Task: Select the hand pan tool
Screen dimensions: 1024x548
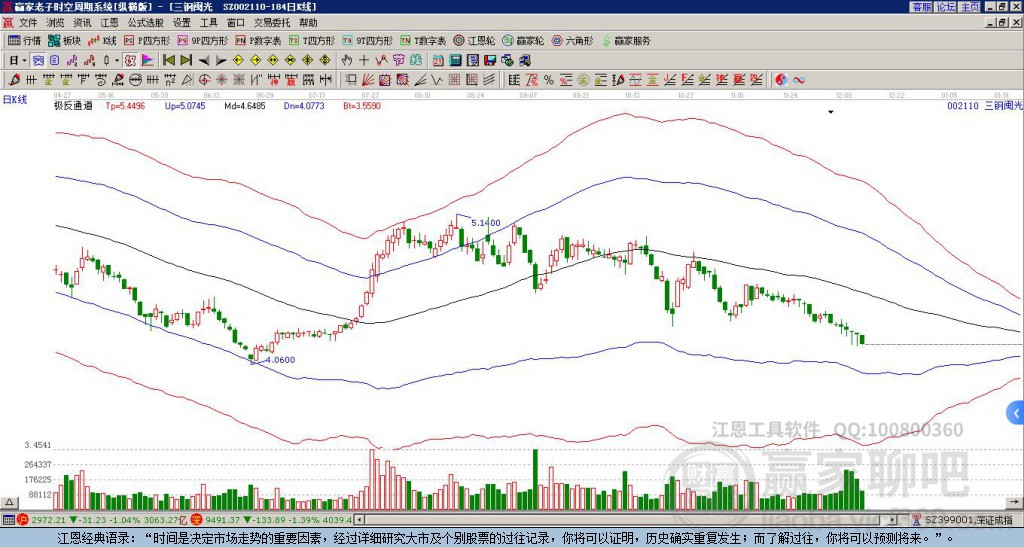Action: (347, 61)
